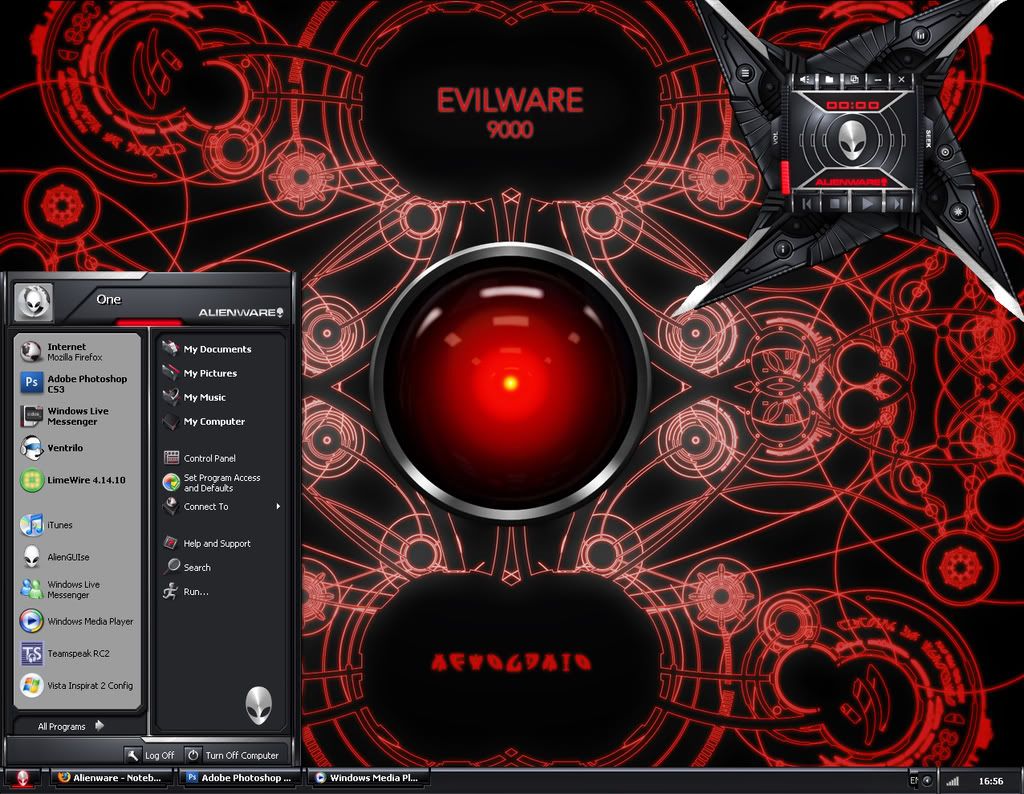Click Turn Off Computer button

click(234, 755)
